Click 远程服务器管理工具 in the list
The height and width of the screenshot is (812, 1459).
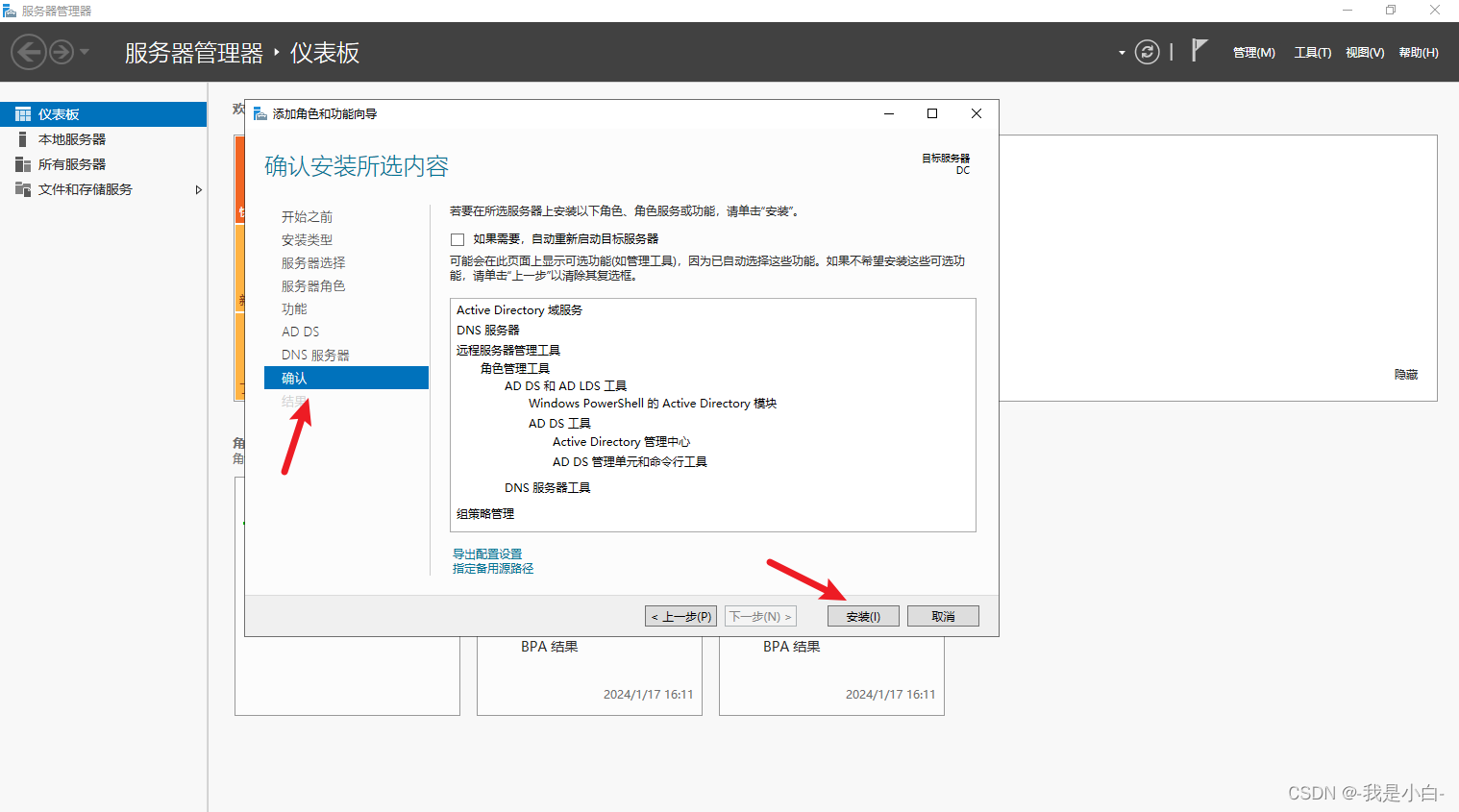[x=508, y=351]
